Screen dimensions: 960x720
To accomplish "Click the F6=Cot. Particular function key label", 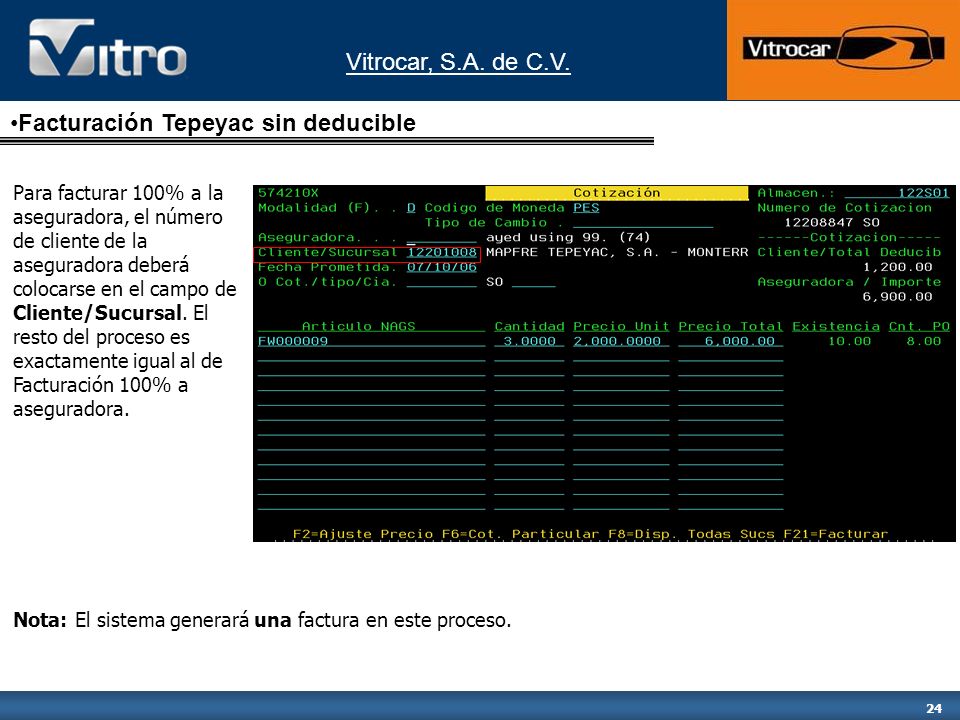I will tap(520, 534).
